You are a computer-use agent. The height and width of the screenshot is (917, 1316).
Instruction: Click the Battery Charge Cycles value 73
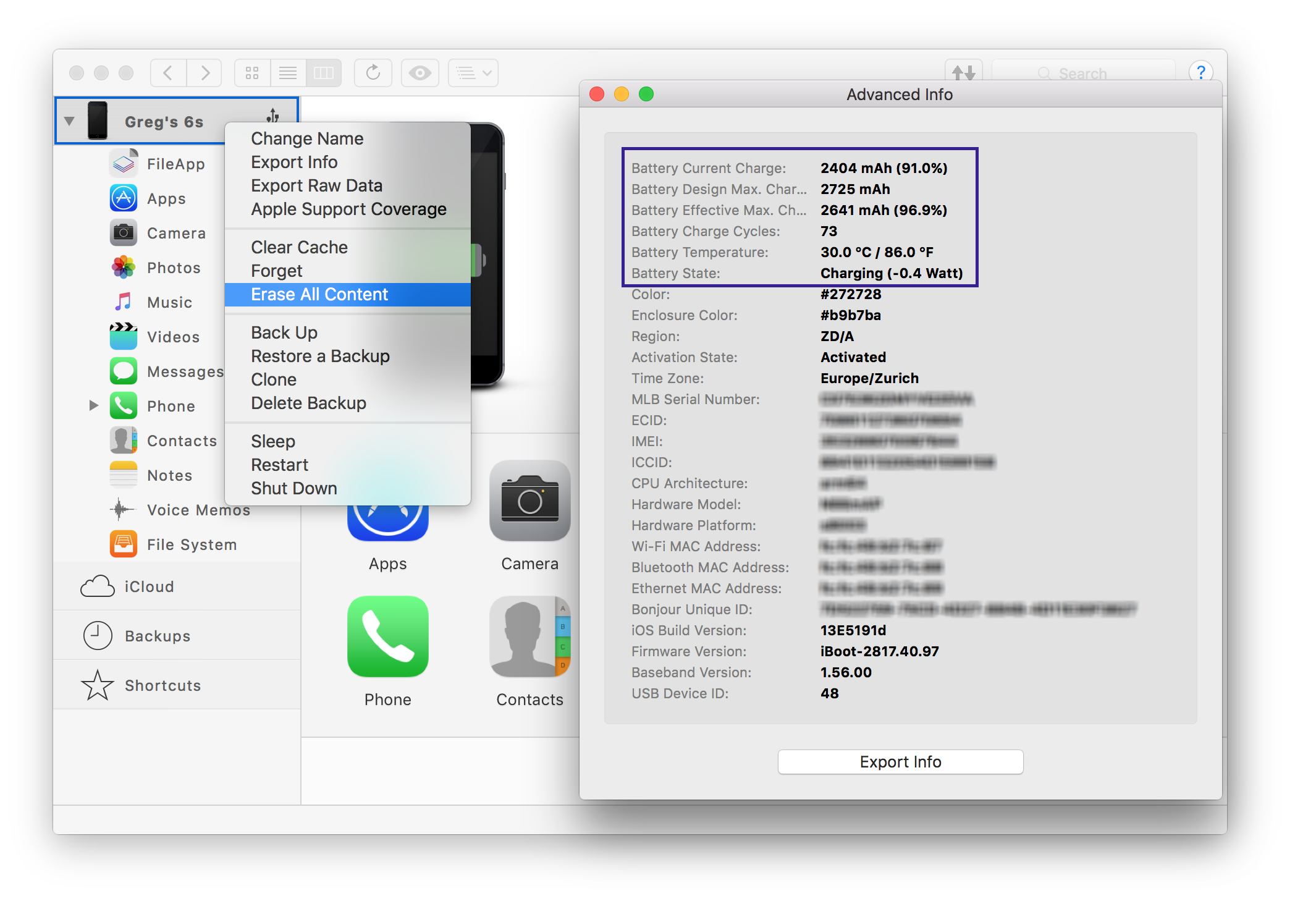pos(829,231)
